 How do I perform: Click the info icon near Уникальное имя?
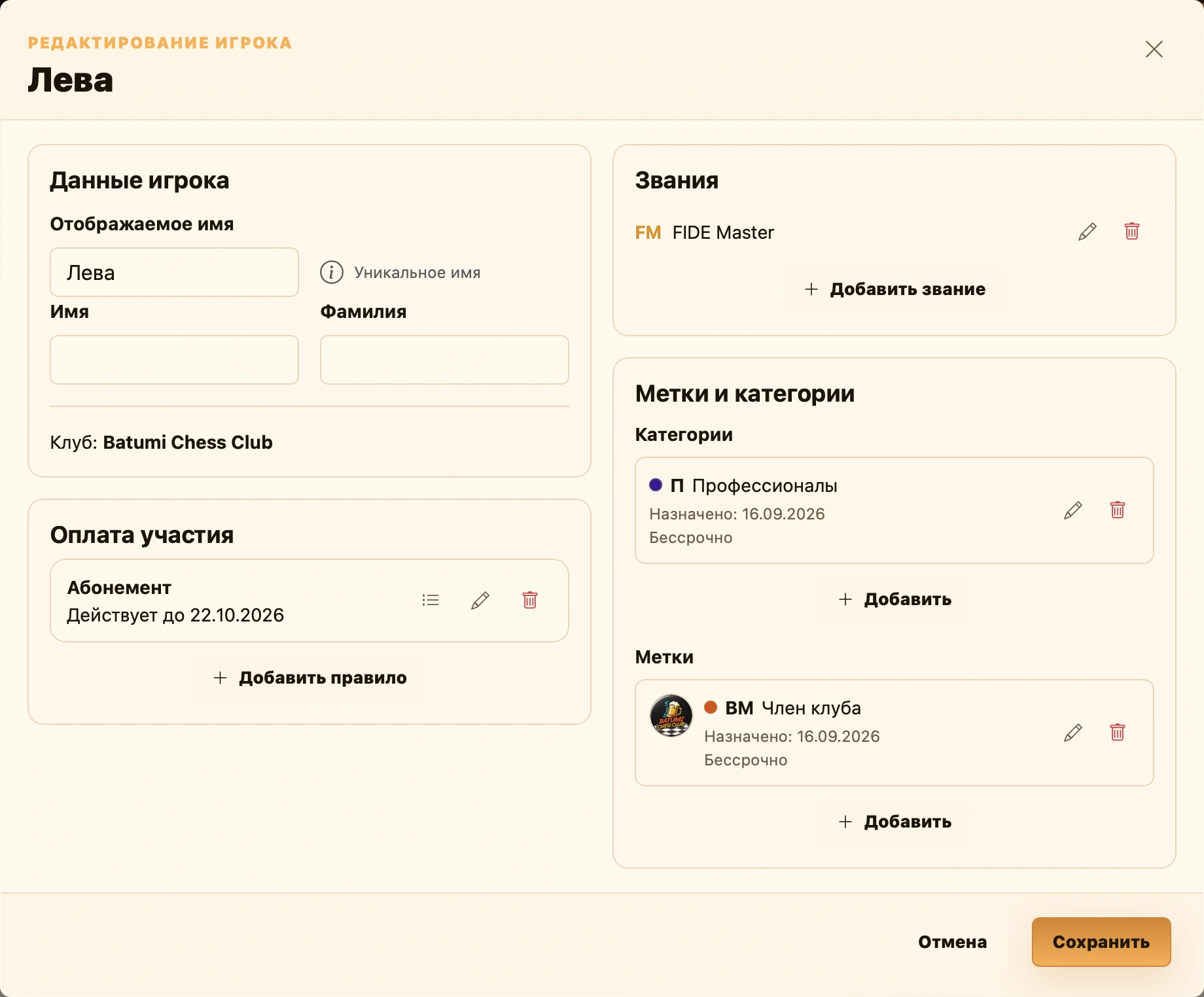pyautogui.click(x=332, y=272)
